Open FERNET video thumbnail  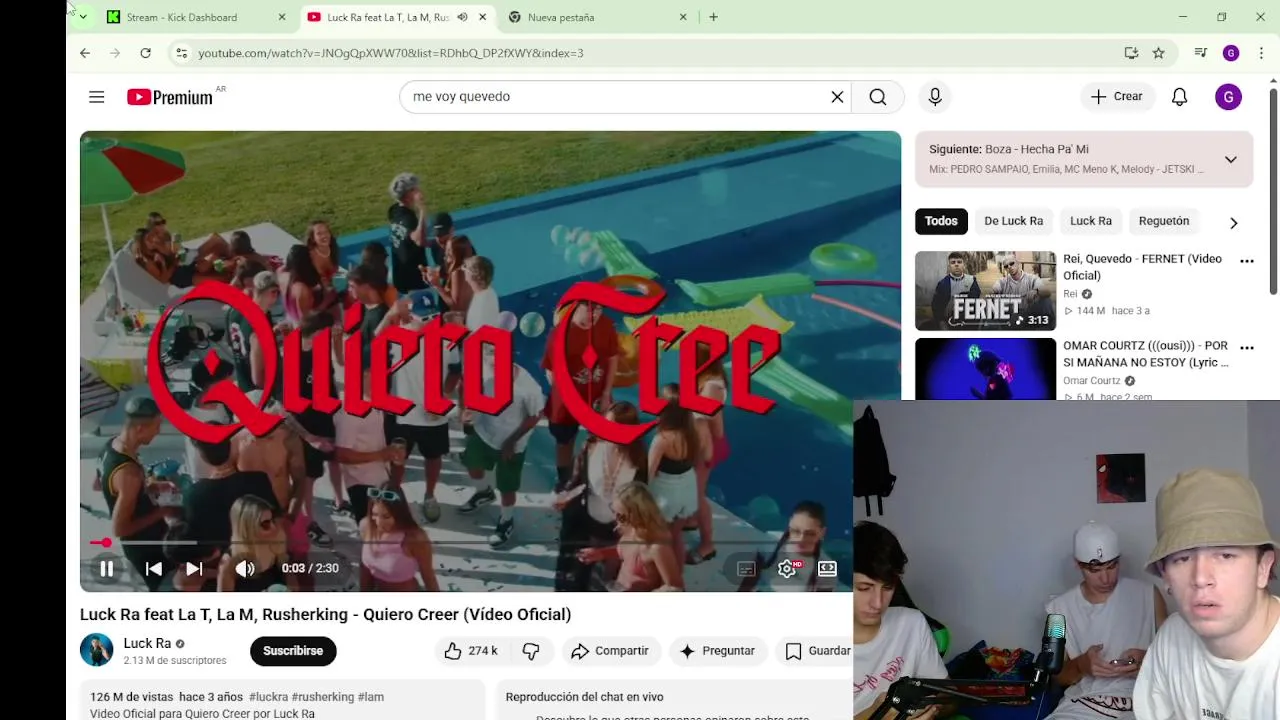click(x=985, y=291)
